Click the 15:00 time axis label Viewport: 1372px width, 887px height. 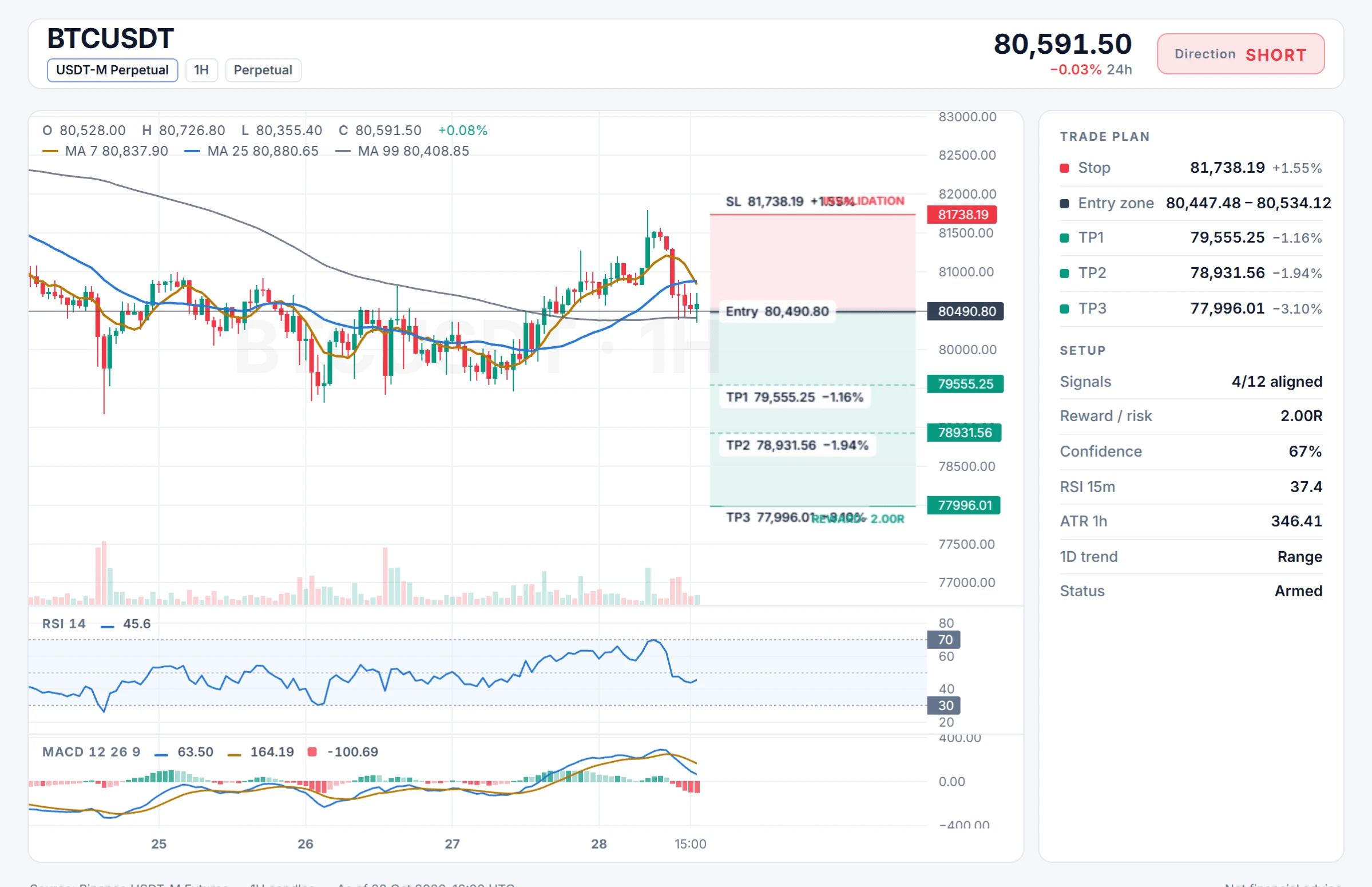(691, 845)
